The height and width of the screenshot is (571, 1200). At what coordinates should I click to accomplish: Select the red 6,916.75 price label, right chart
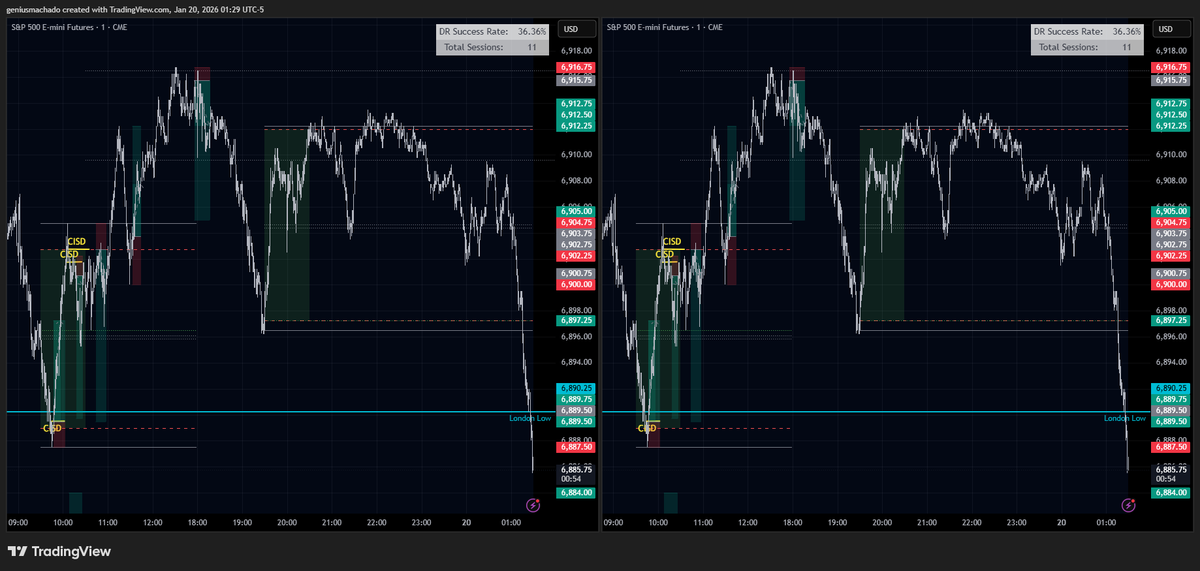(1171, 68)
